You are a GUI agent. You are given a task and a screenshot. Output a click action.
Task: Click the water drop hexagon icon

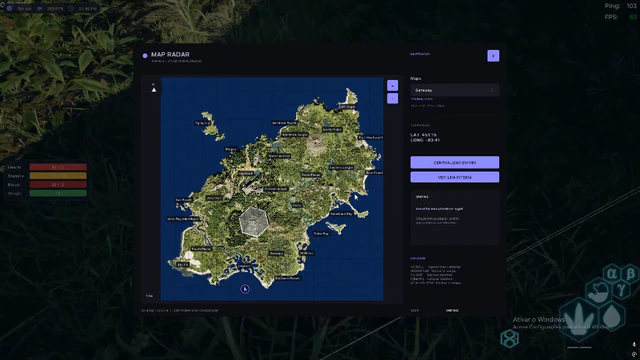point(611,316)
